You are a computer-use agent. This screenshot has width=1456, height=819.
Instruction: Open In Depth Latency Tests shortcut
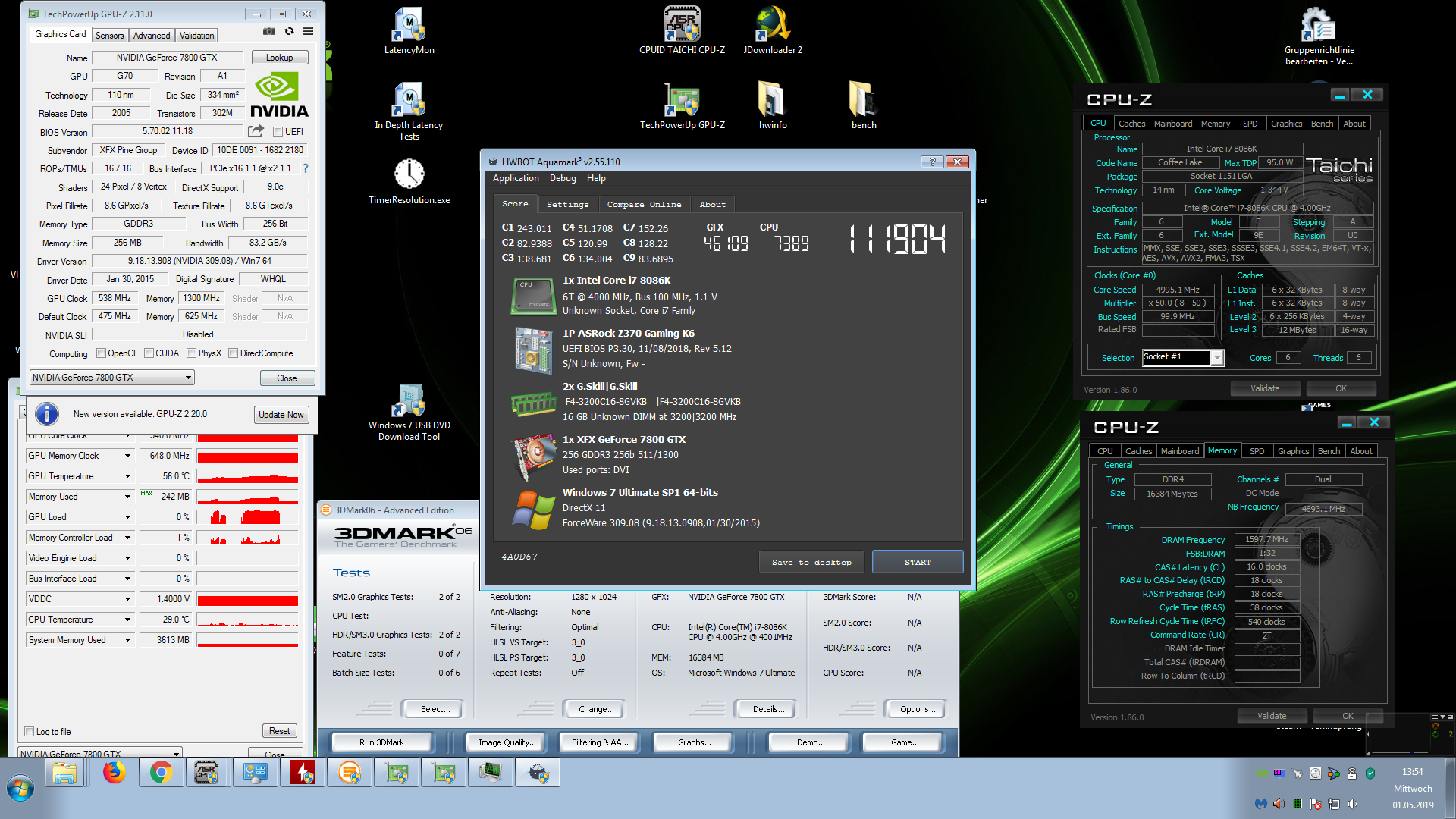(x=409, y=111)
